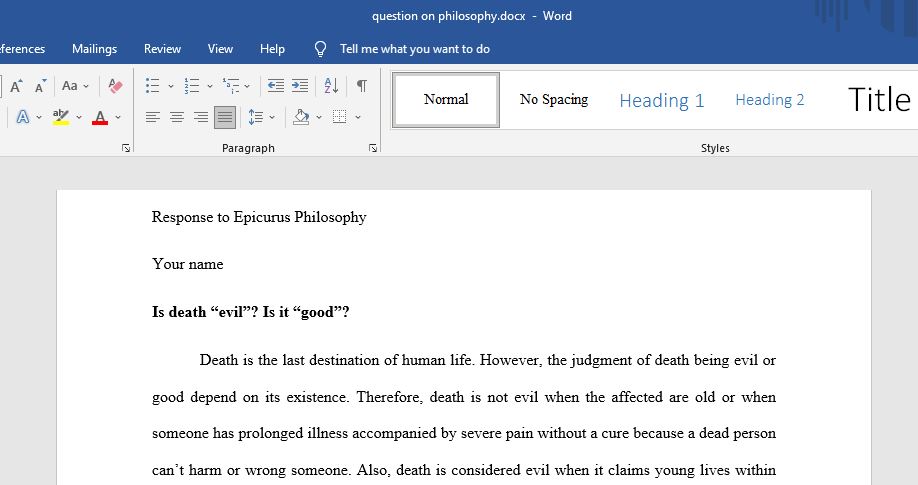Open the Mailings tab
918x485 pixels.
pyautogui.click(x=94, y=49)
